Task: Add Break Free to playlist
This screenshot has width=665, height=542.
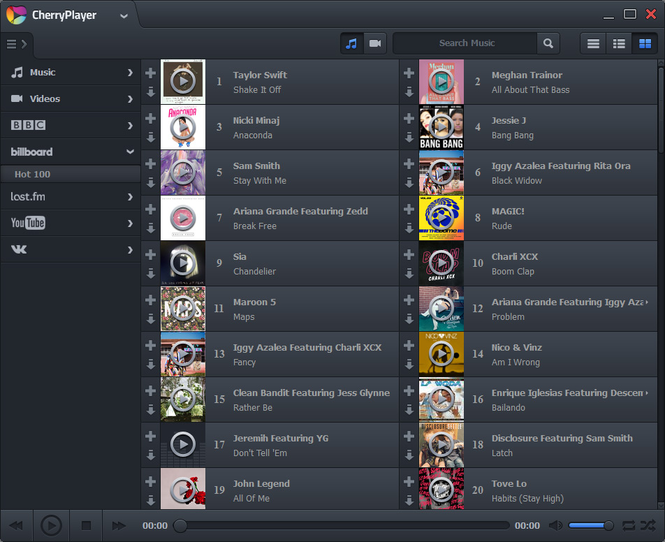Action: click(151, 209)
